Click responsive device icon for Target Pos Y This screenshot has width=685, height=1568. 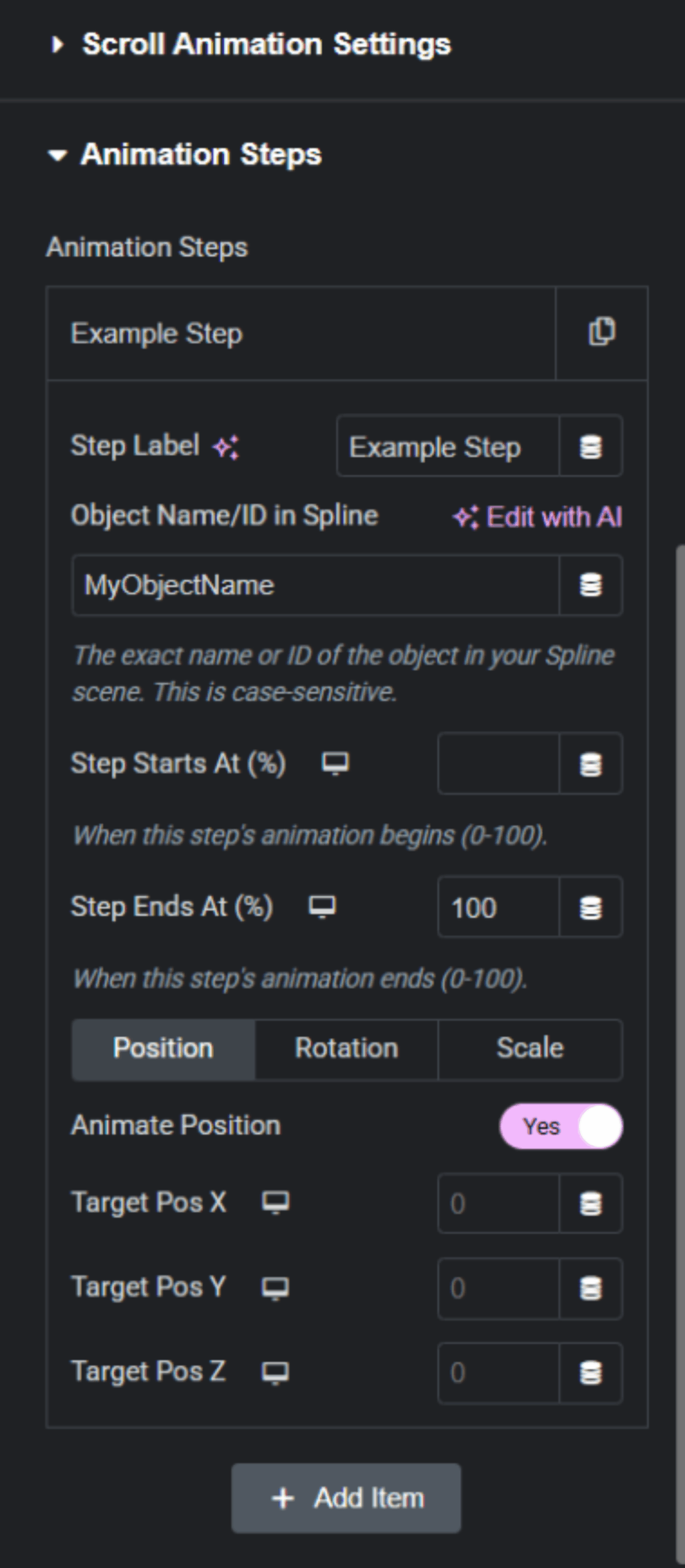(x=276, y=1287)
